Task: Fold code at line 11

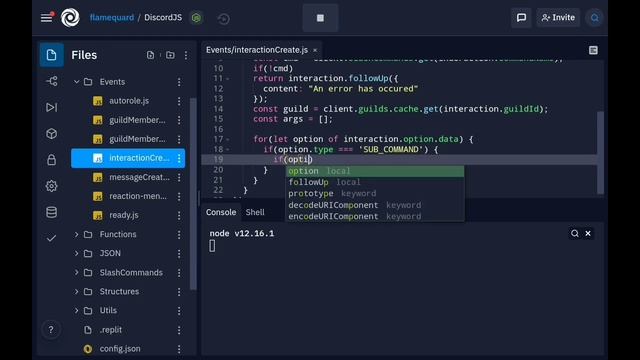Action: [x=228, y=79]
